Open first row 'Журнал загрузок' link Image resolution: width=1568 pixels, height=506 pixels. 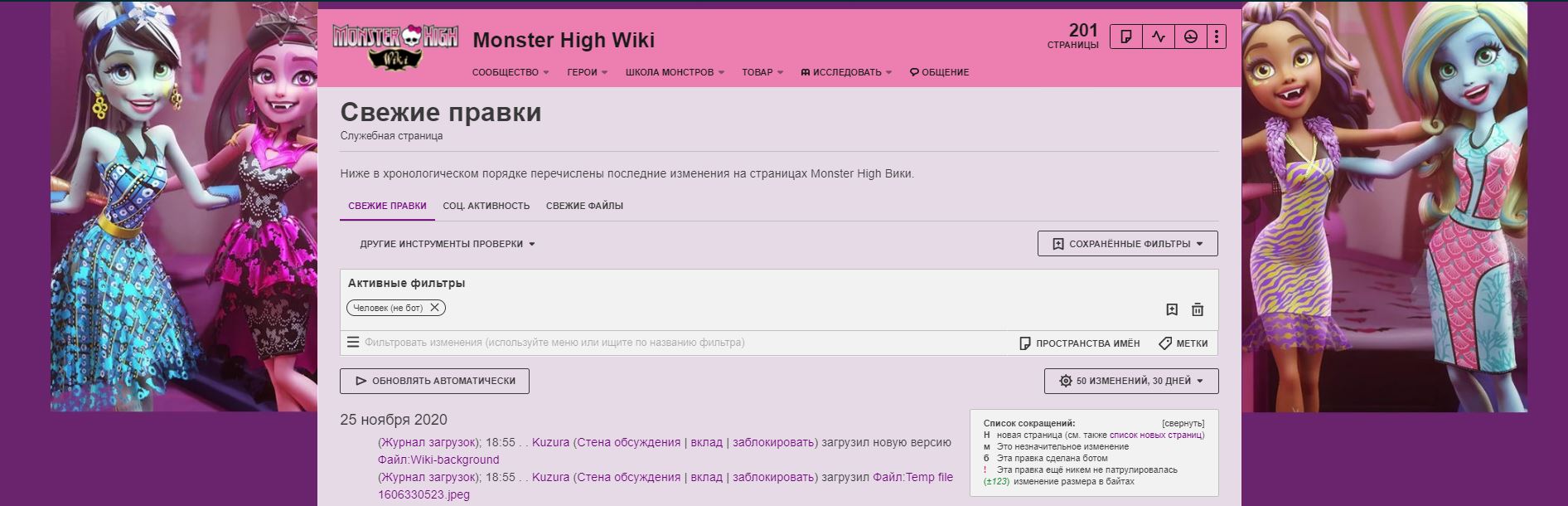click(x=428, y=442)
